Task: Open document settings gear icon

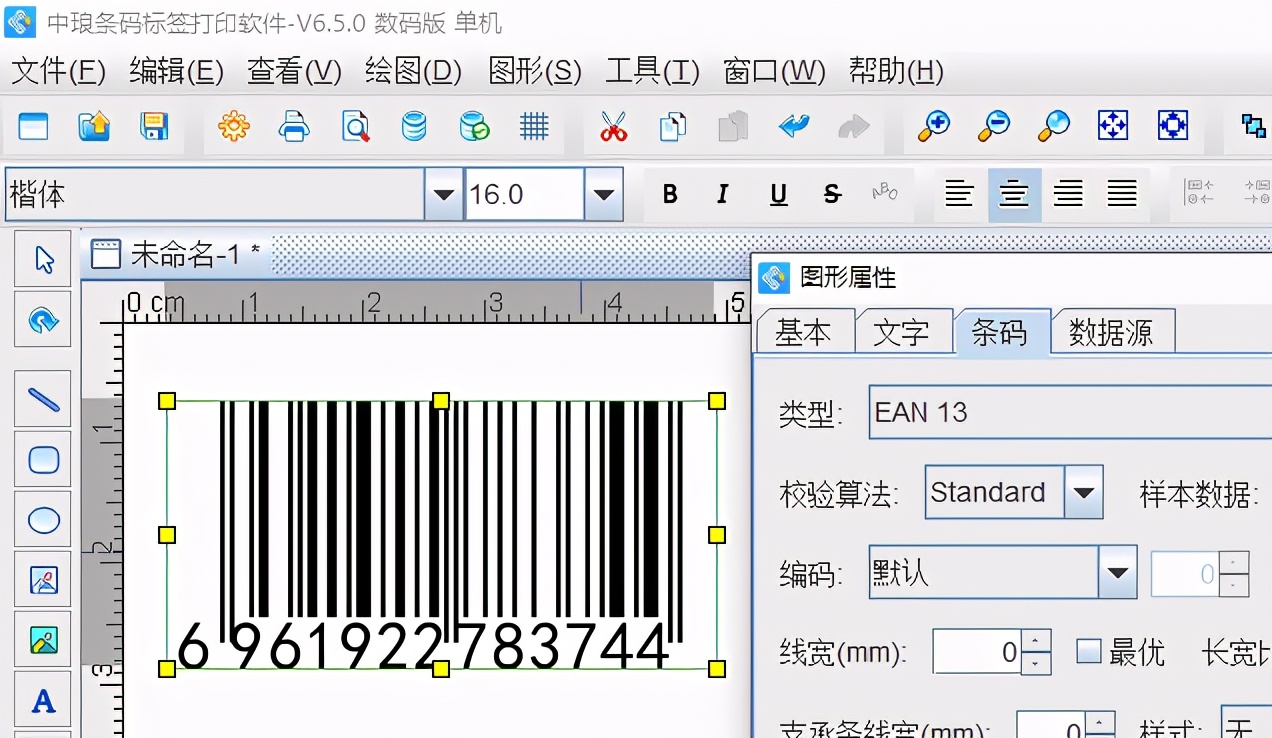Action: tap(233, 126)
